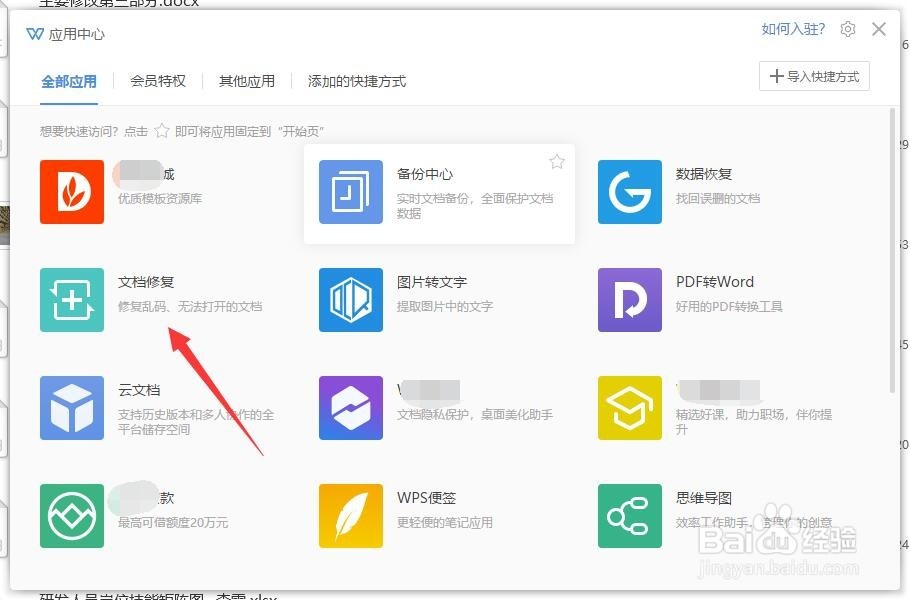Click the 云文档 title text

pos(139,390)
